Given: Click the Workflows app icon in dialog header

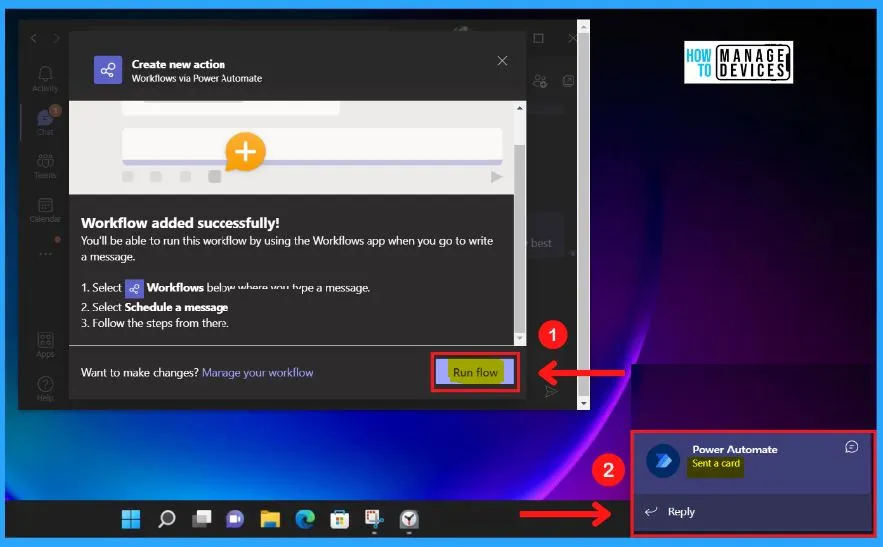Looking at the screenshot, I should click(108, 70).
